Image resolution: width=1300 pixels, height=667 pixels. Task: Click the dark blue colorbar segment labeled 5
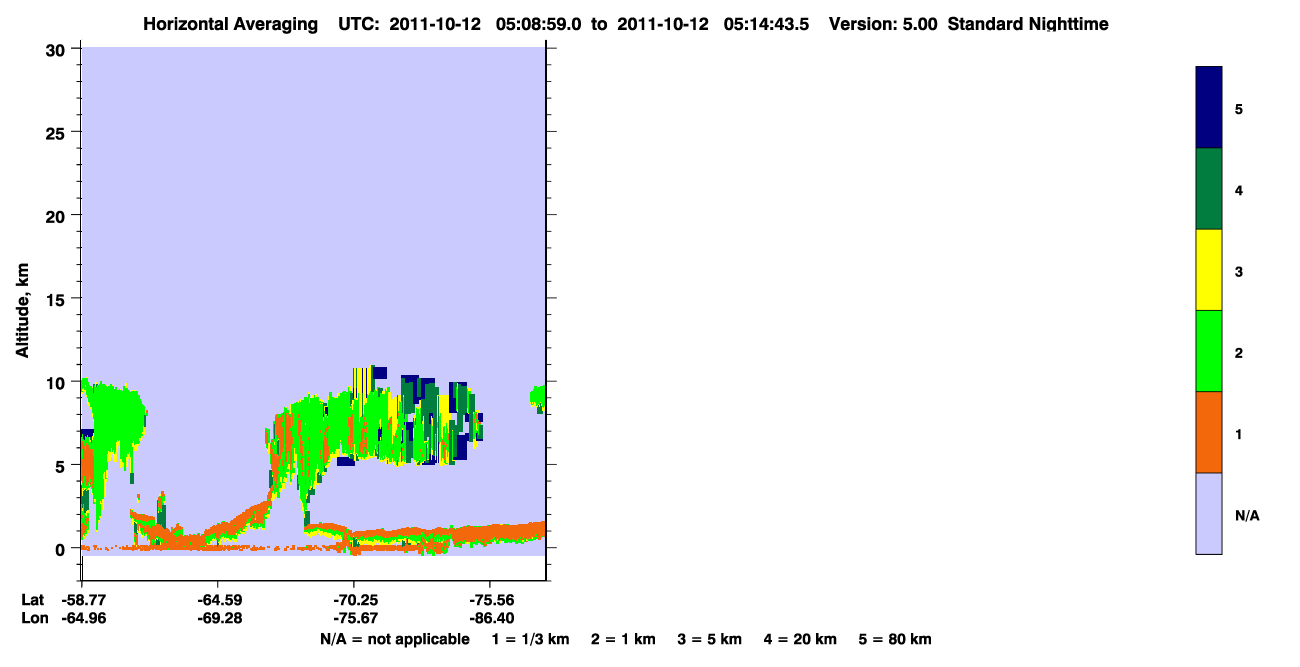pos(1209,108)
